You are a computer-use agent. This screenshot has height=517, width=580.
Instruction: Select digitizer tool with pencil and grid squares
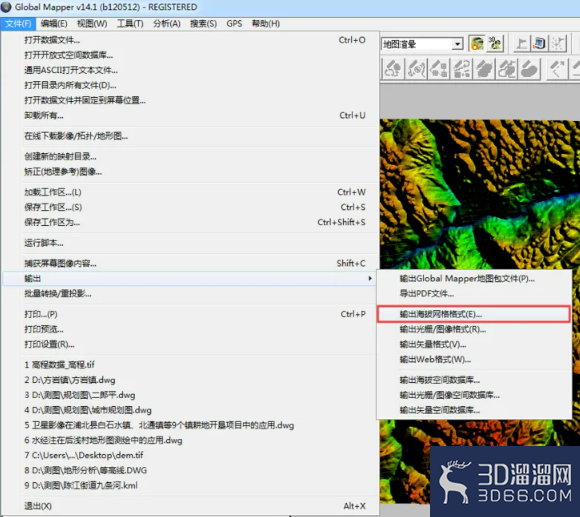[x=439, y=69]
